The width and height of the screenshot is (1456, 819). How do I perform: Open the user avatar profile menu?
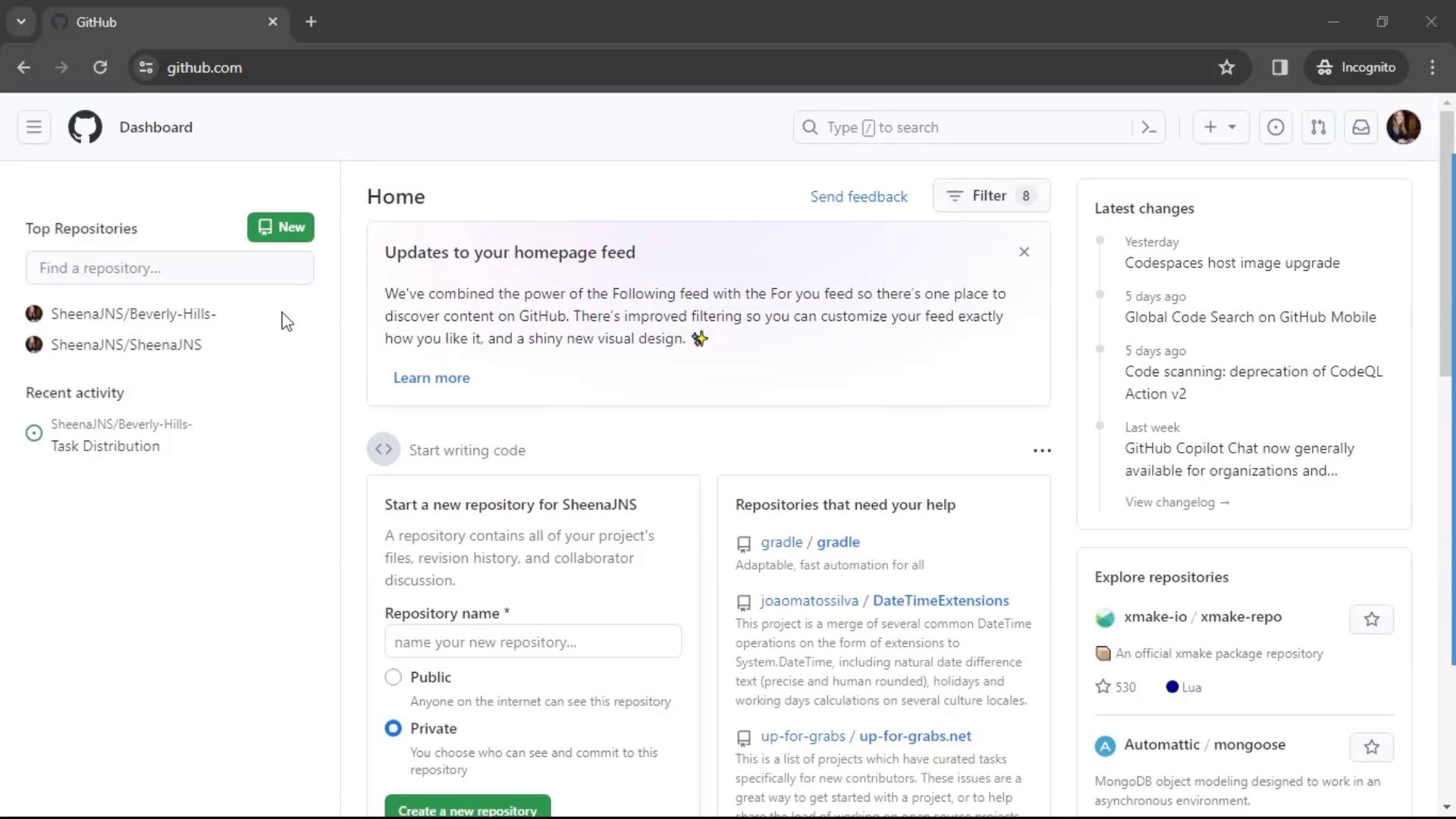coord(1403,127)
